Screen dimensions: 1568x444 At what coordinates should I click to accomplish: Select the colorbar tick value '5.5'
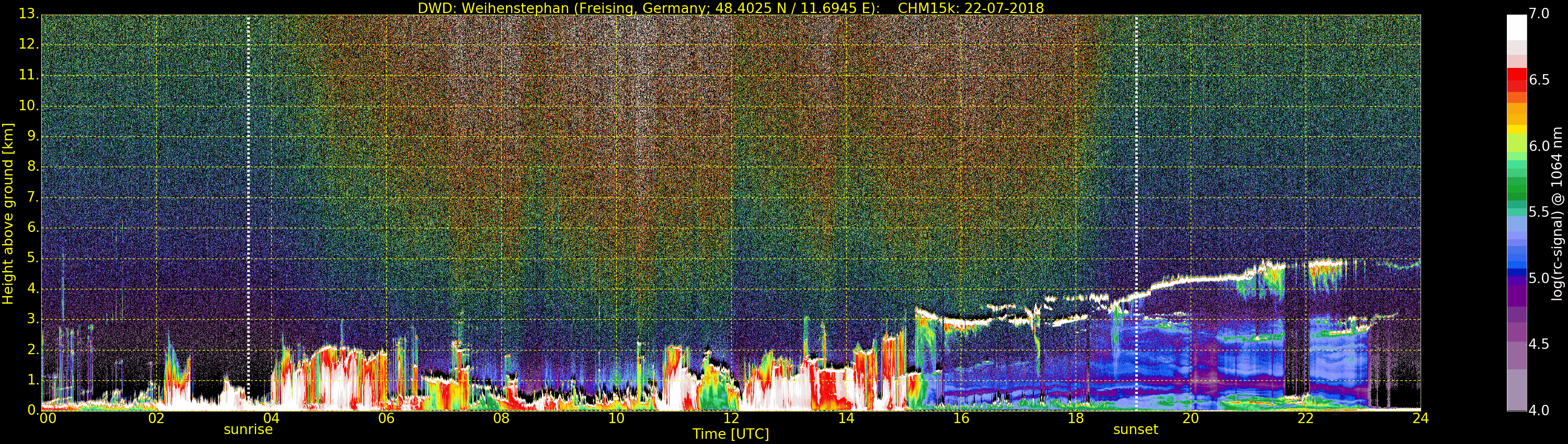coord(1539,212)
